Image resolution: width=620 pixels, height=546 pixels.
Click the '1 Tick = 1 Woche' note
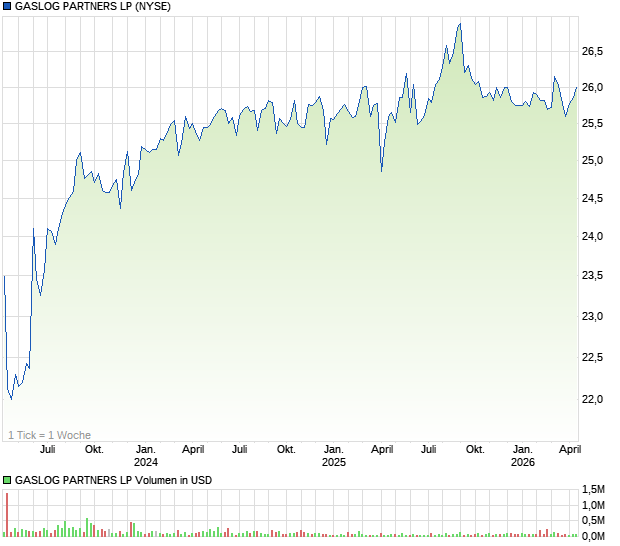[49, 435]
